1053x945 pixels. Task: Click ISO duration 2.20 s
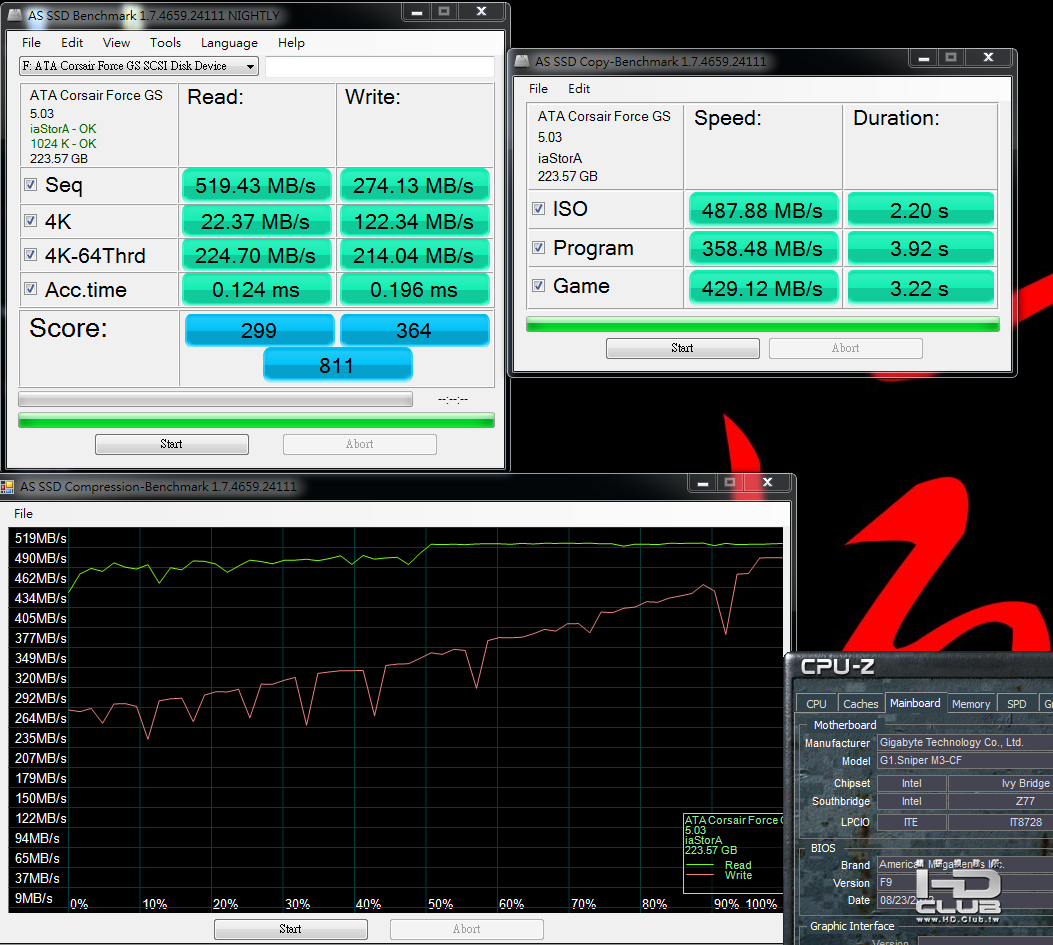tap(920, 210)
